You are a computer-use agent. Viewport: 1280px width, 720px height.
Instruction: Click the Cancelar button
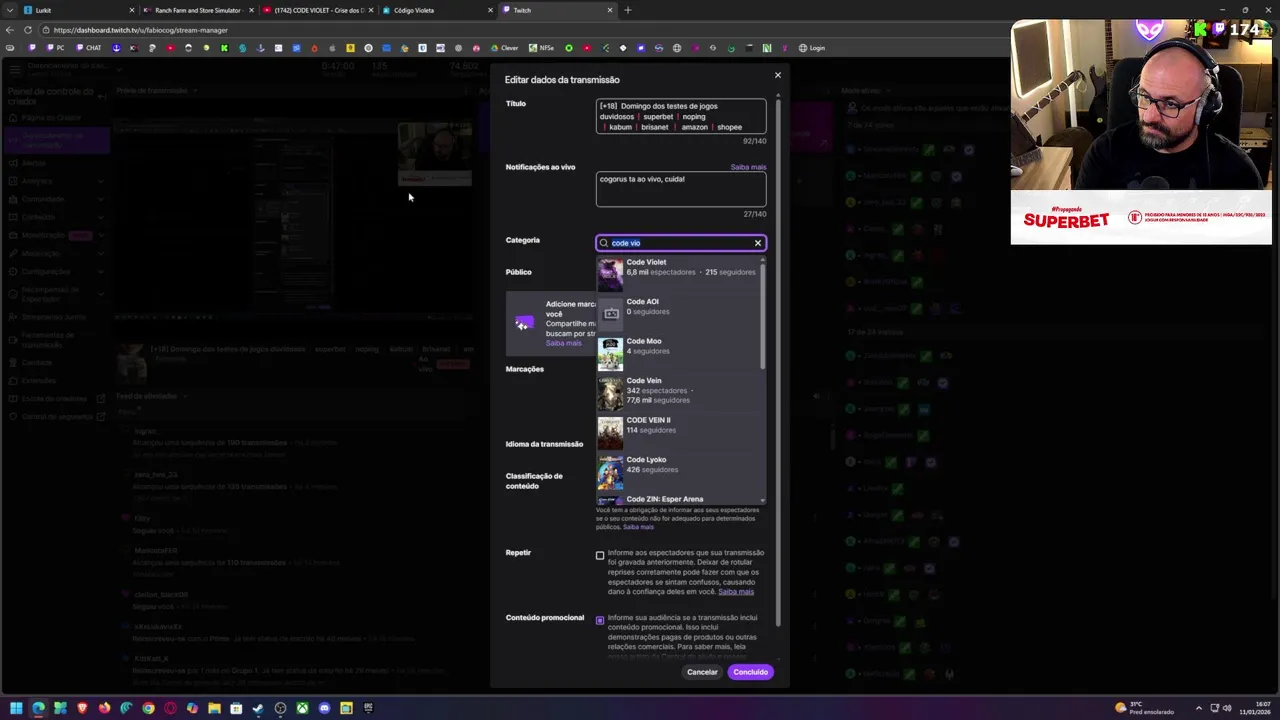(702, 672)
